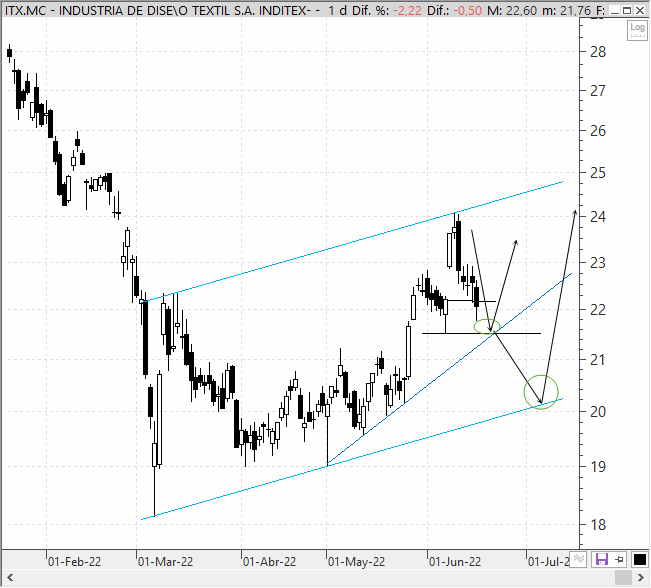Click the price axis label 28
The image size is (651, 588).
click(598, 52)
